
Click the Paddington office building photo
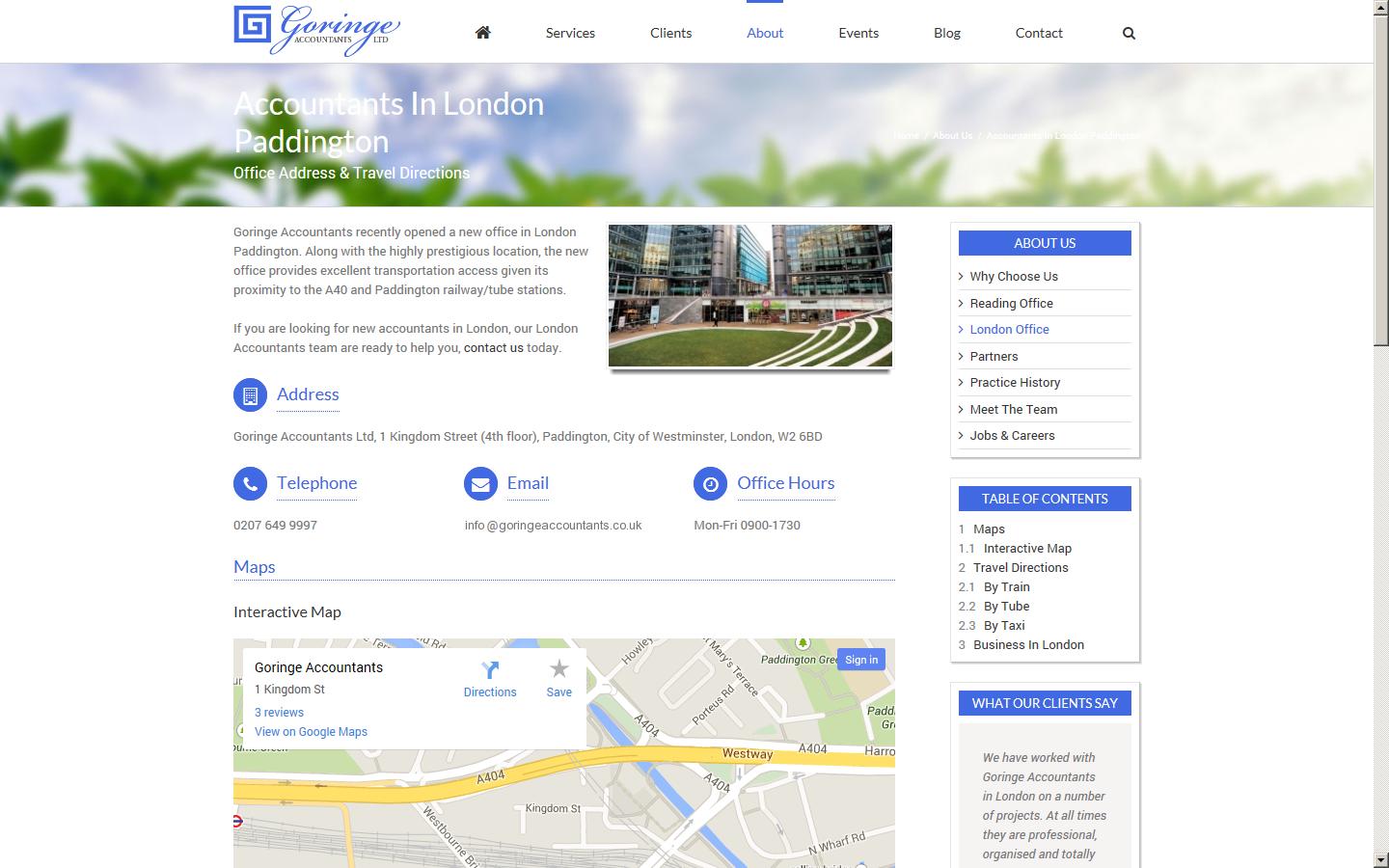tap(749, 295)
